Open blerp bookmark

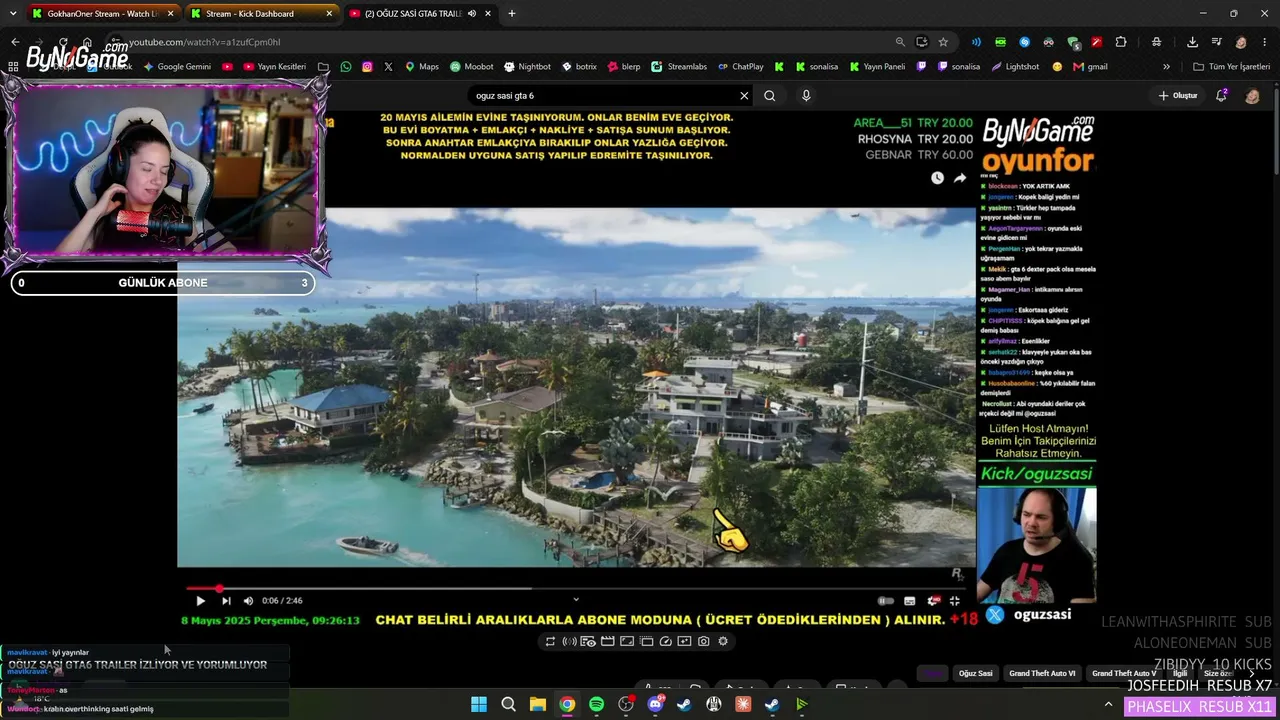pyautogui.click(x=623, y=67)
